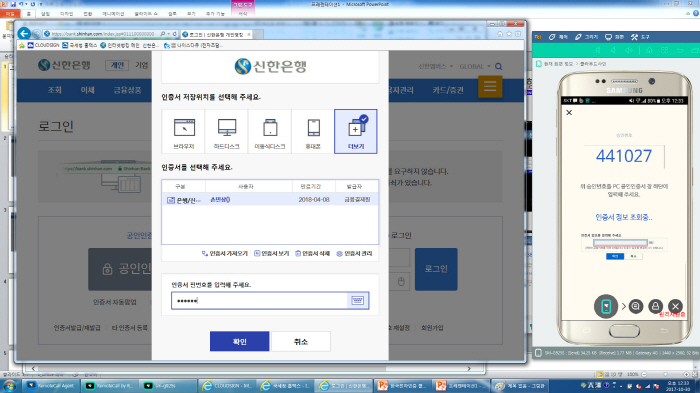Open the virtual keyboard icon in password field
The image size is (700, 393).
358,301
